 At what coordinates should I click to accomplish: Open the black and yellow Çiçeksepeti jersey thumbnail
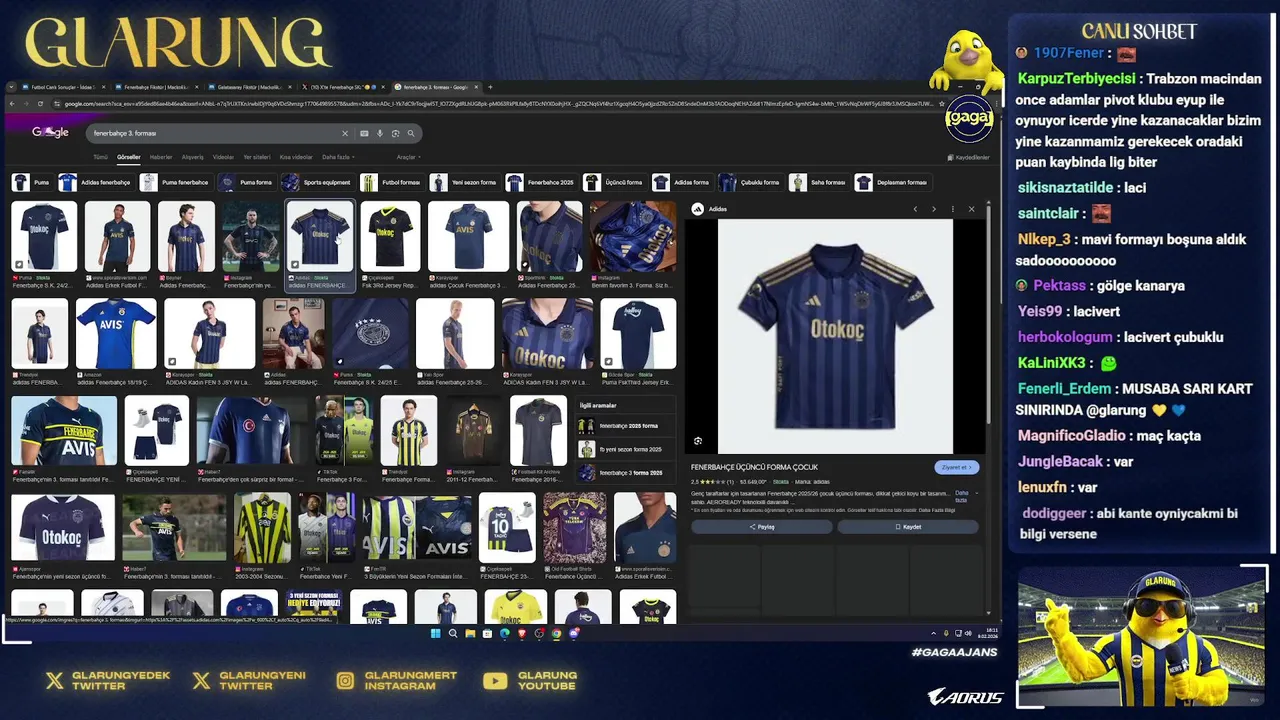[391, 236]
